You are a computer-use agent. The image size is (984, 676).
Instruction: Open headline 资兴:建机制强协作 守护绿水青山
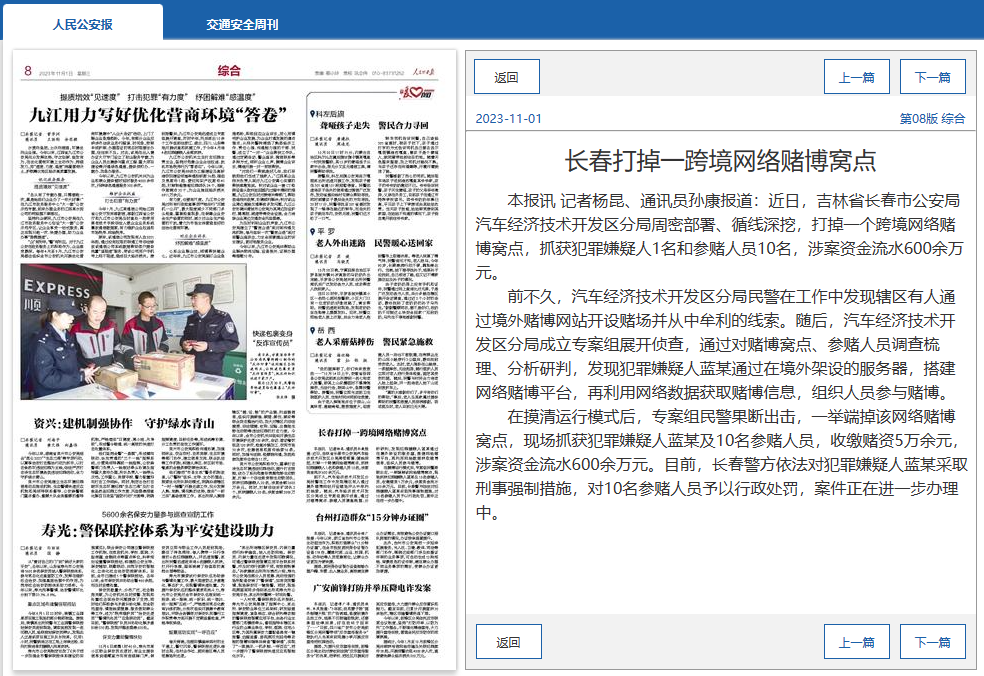pos(124,423)
